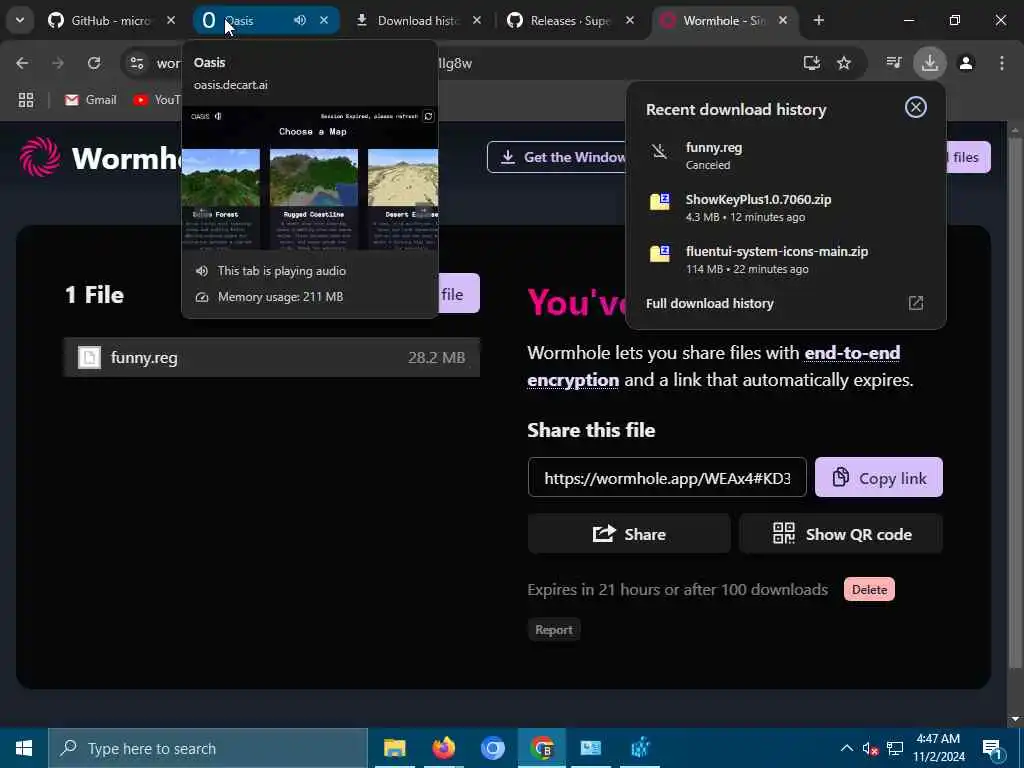Open the tab search dropdown arrow

[x=20, y=20]
